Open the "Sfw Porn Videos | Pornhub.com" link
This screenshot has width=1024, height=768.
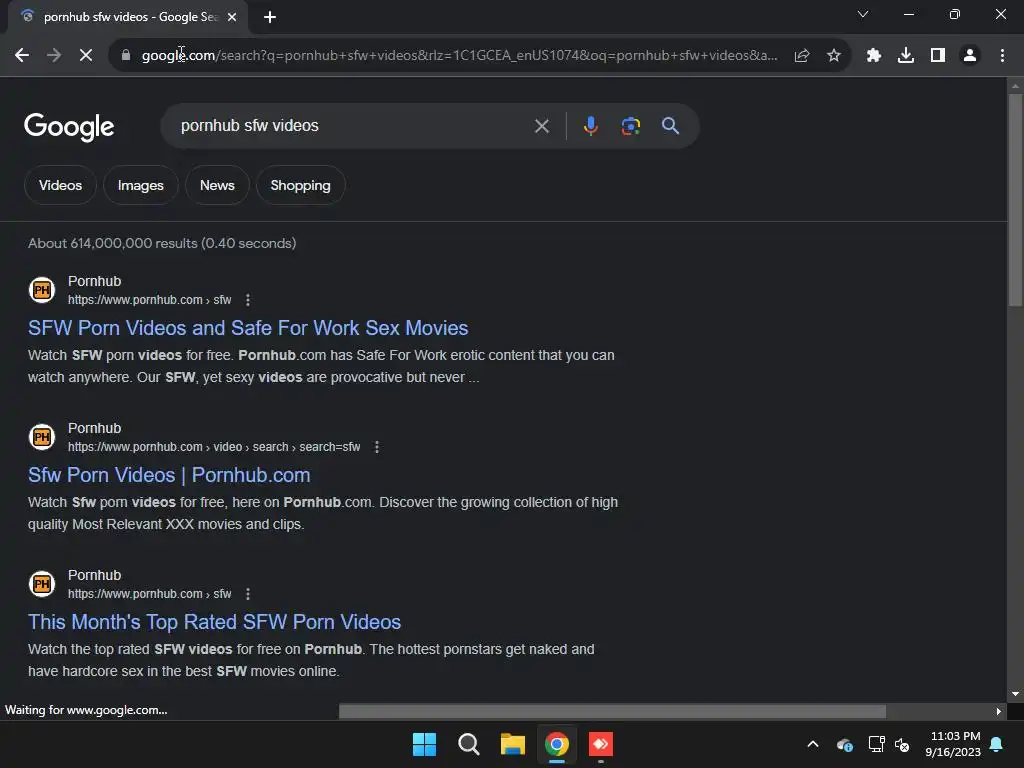coord(169,475)
